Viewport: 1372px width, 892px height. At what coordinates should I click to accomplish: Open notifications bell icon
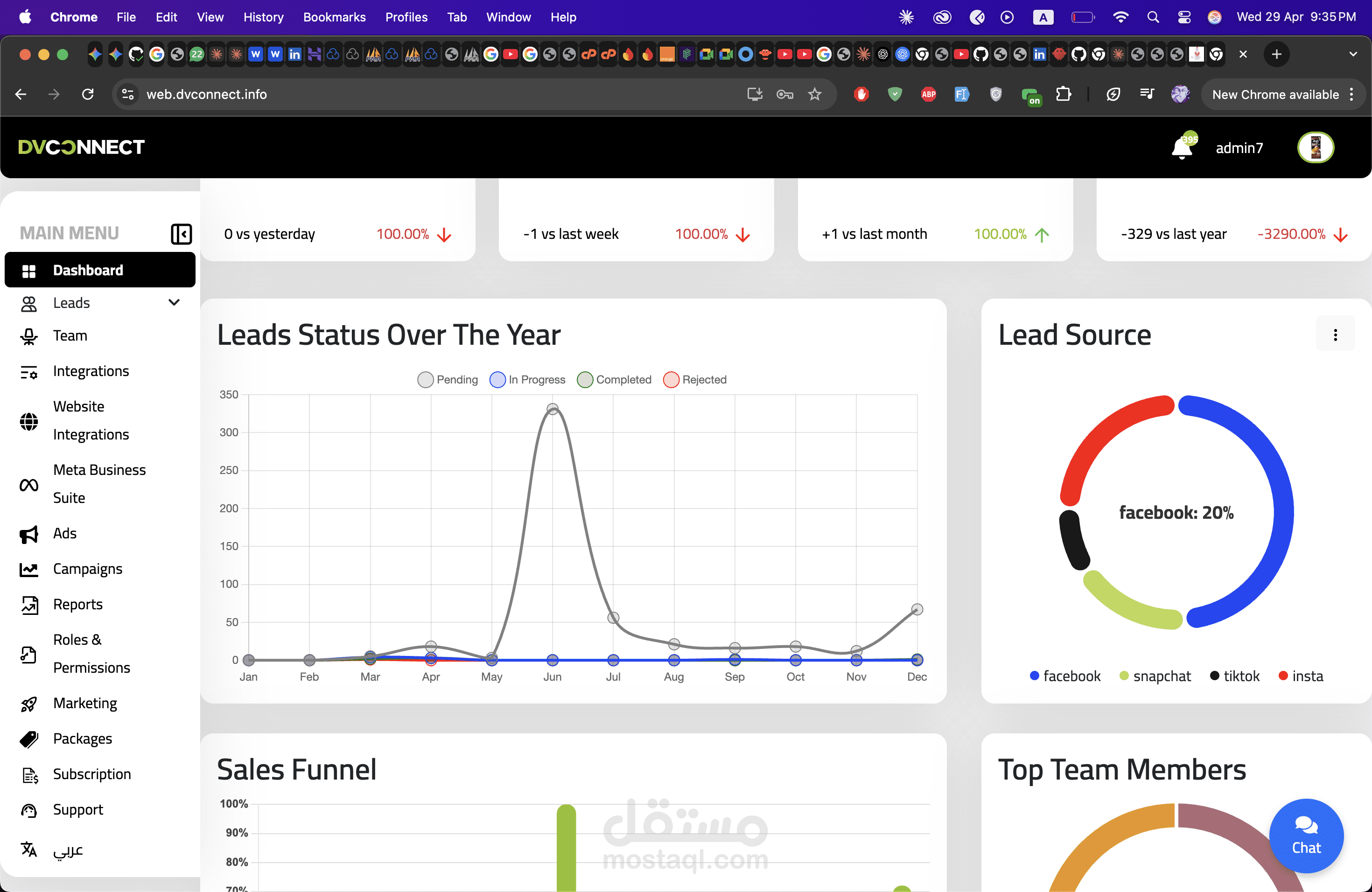[x=1182, y=147]
